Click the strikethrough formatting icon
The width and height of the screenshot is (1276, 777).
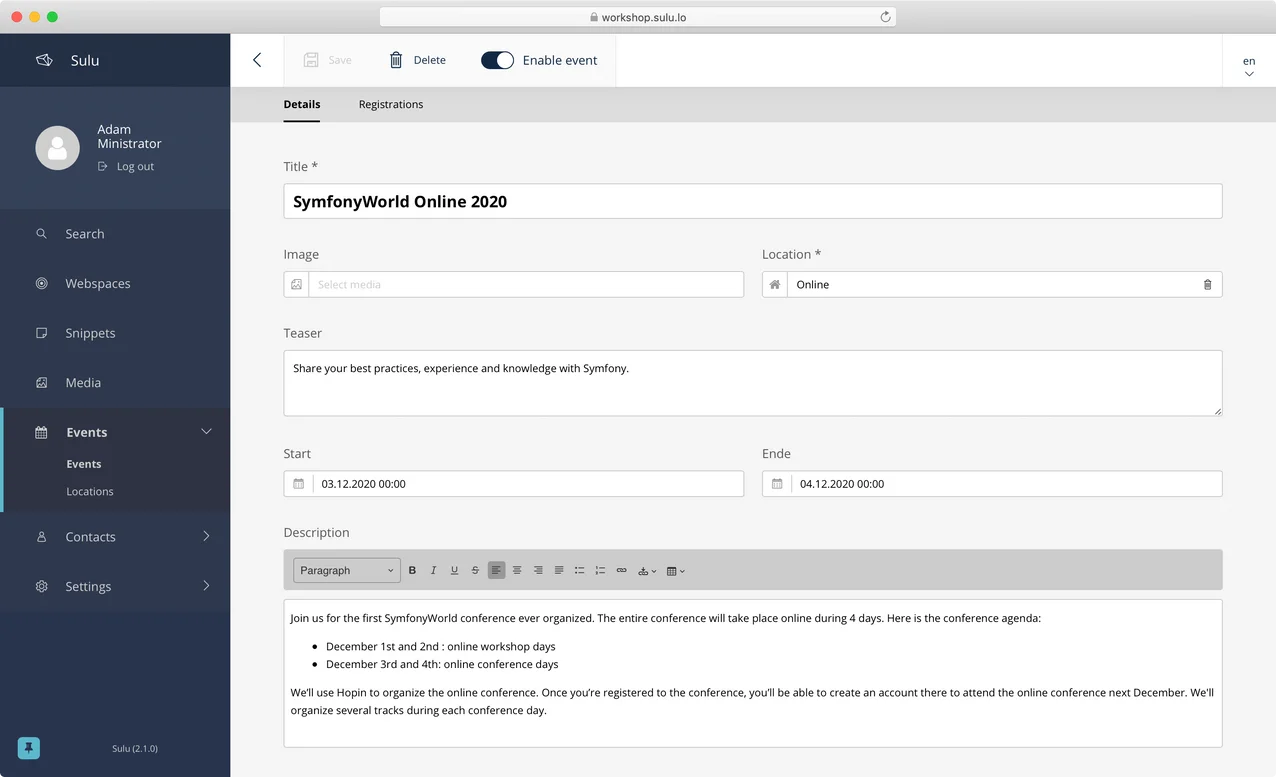click(475, 570)
